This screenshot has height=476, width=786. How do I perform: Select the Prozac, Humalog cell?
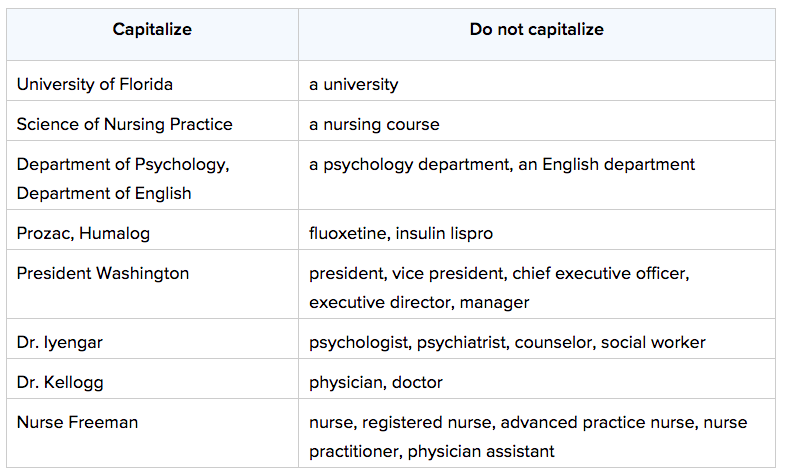tap(152, 229)
